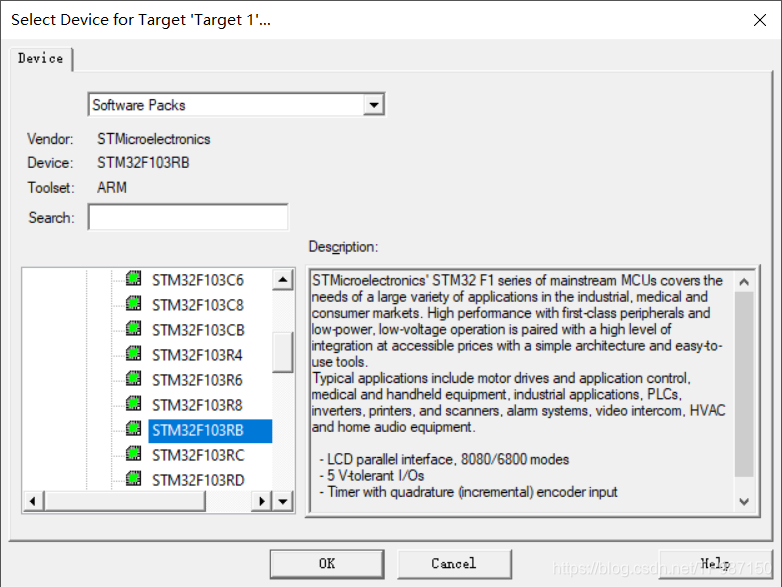Click the chip icon beside STM32F103R6

pos(133,378)
